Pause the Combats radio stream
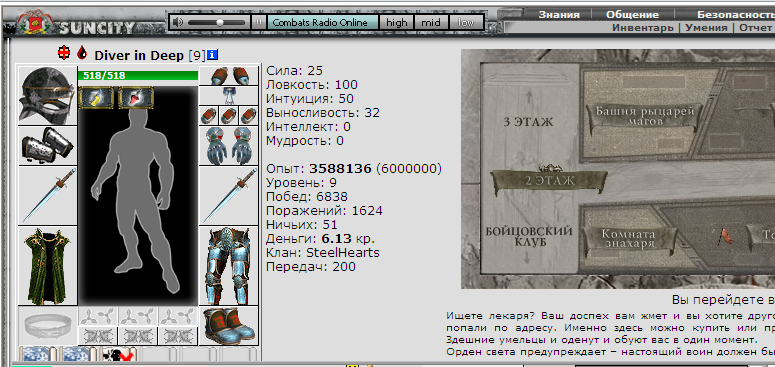 click(258, 22)
